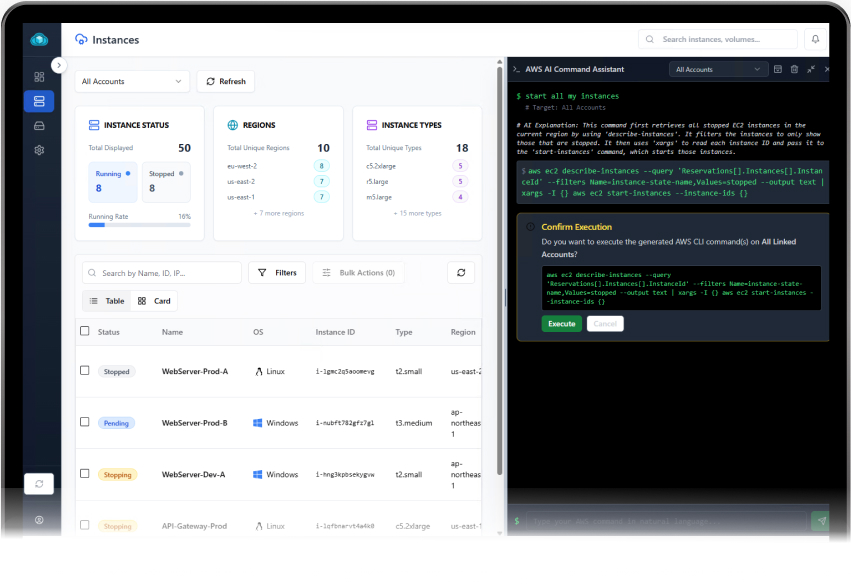Click the eu-west-2 count badge
This screenshot has height=588, width=851.
pyautogui.click(x=321, y=166)
